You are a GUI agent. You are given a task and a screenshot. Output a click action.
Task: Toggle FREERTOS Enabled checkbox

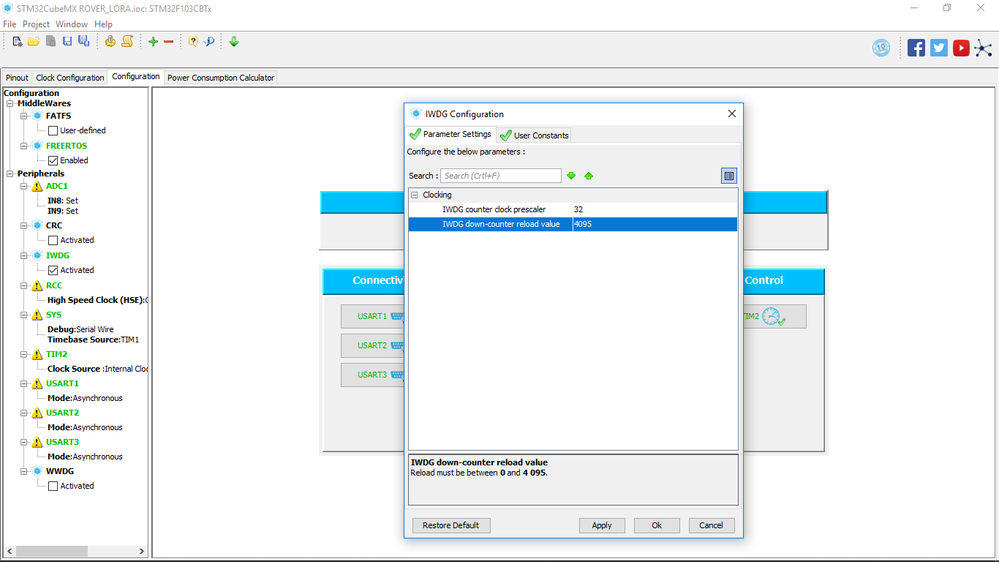53,161
